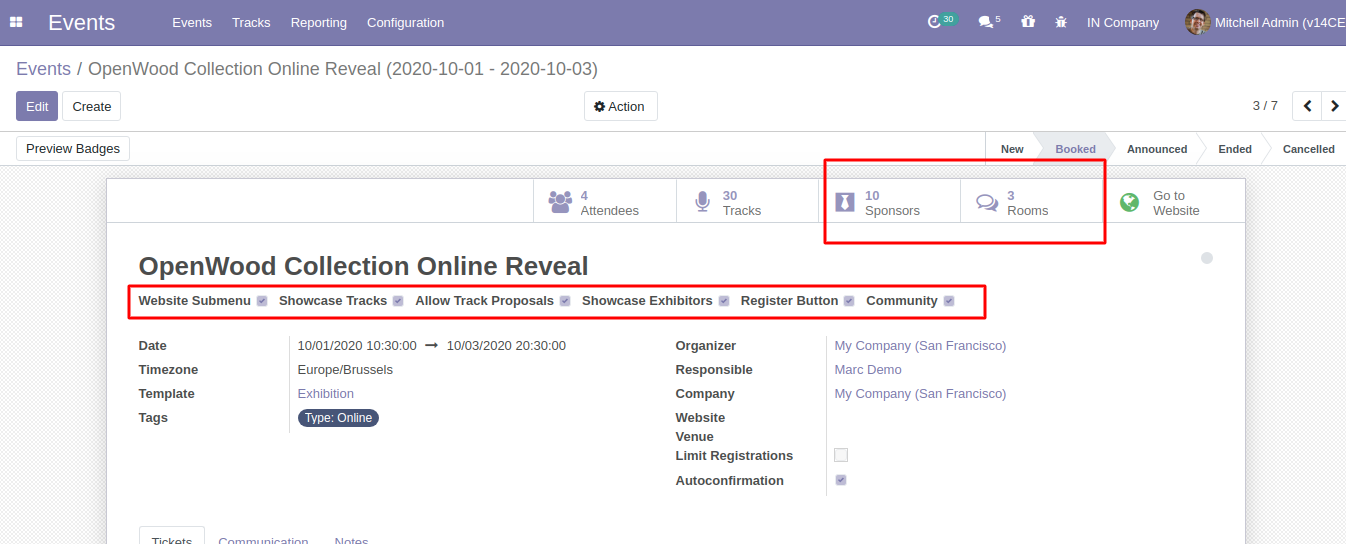This screenshot has height=544, width=1346.
Task: Click the Create button
Action: (92, 106)
